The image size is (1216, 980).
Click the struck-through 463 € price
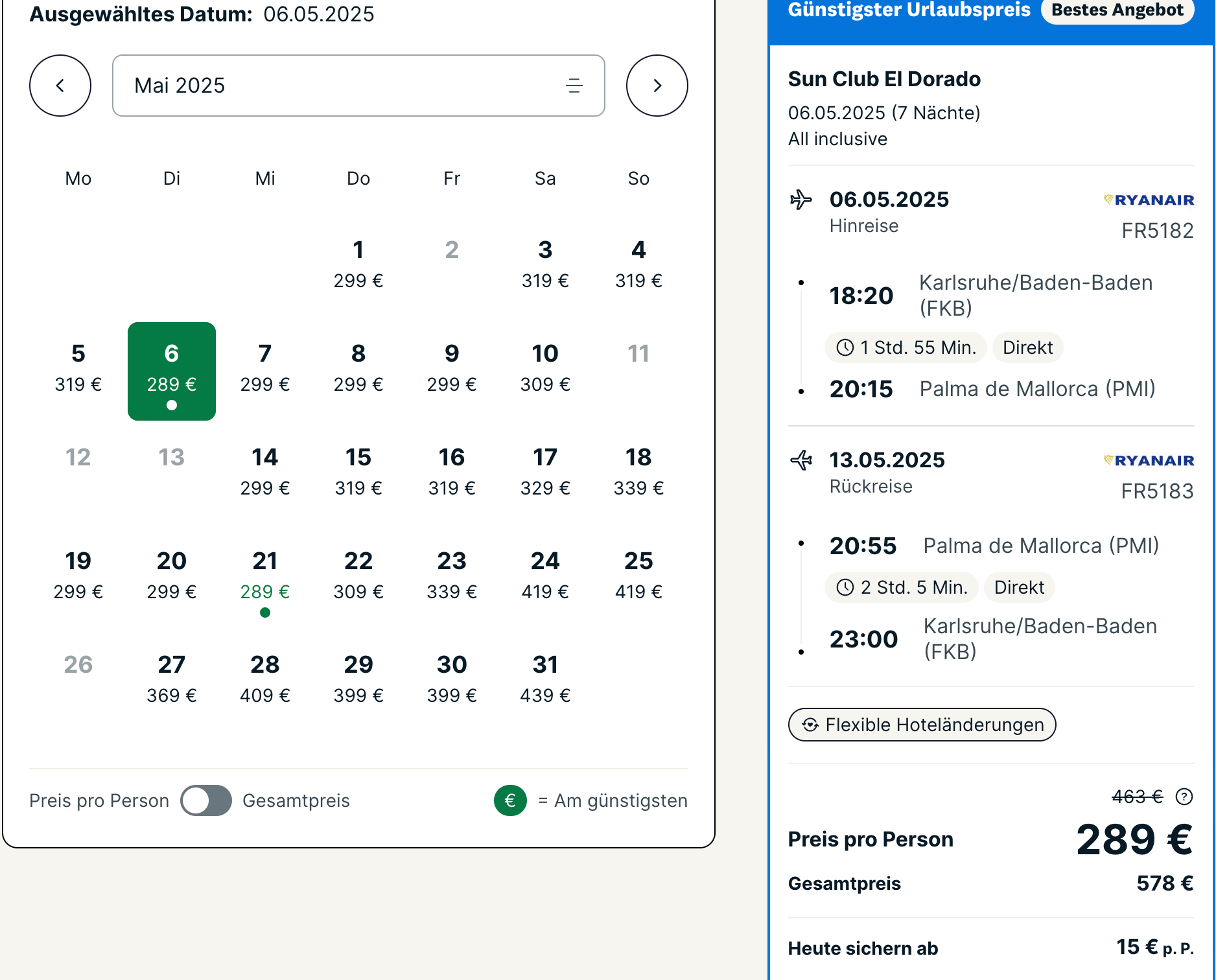coord(1138,797)
